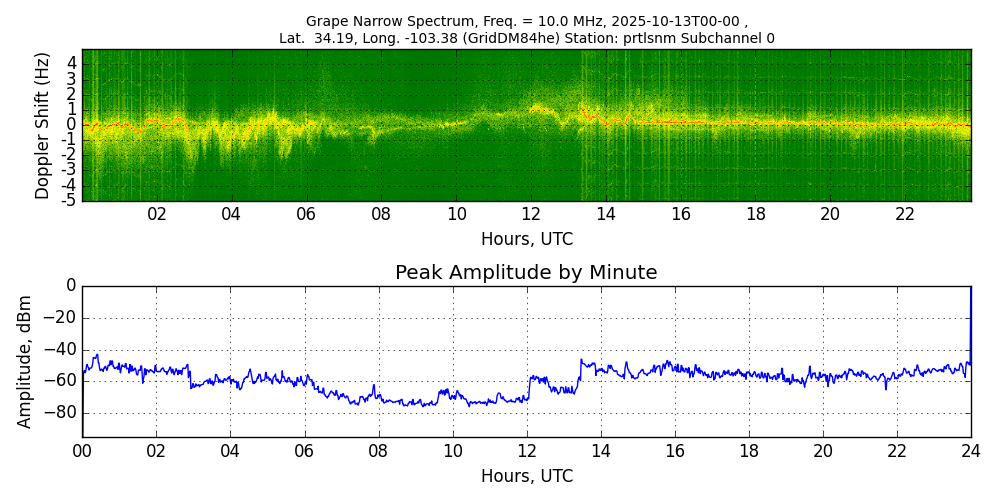Screen dimensions: 1000x500
Task: Select the 12 hour tick on spectrogram axis
Action: tap(531, 215)
